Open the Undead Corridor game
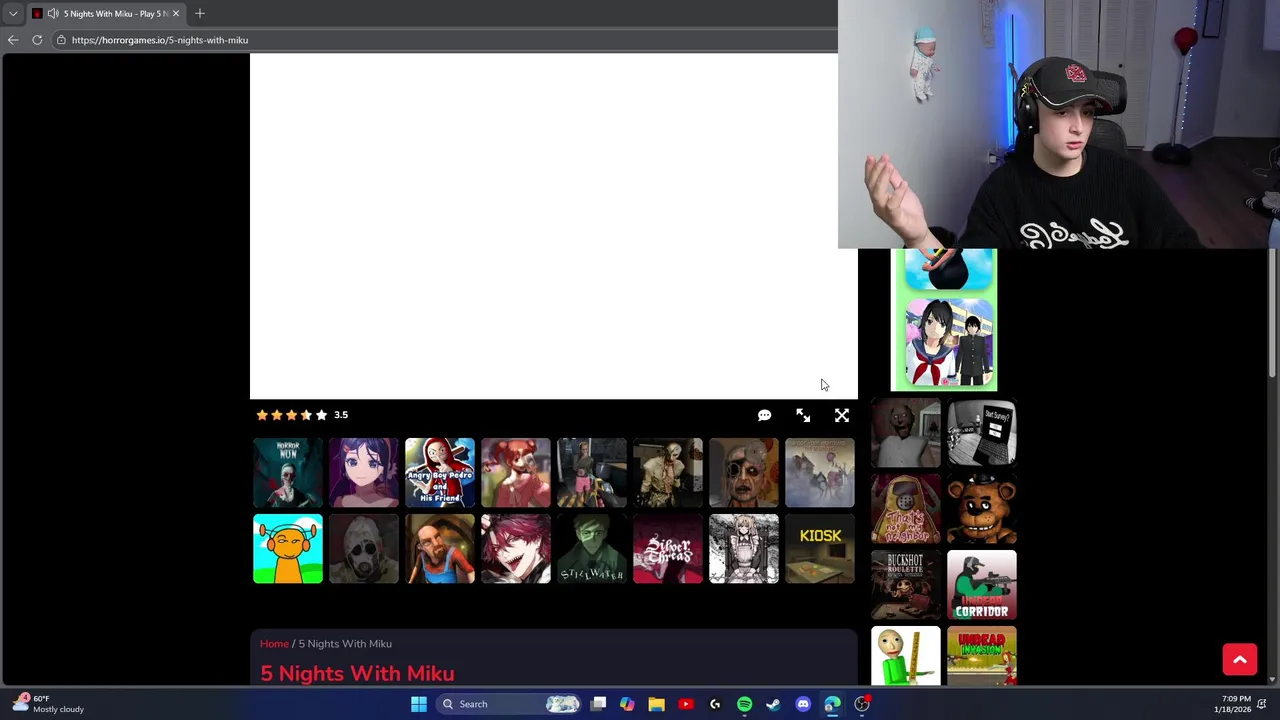The width and height of the screenshot is (1280, 720). (982, 585)
